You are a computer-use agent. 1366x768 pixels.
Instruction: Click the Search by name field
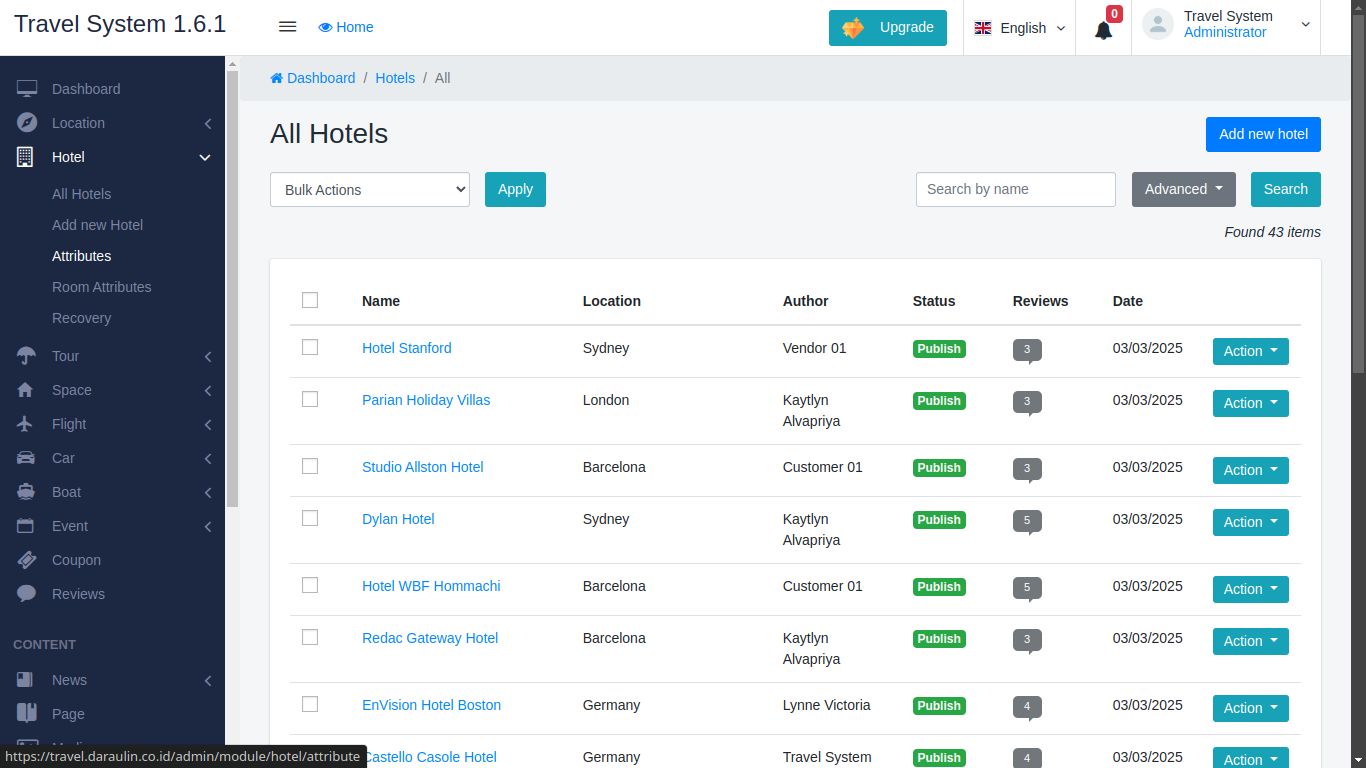click(1015, 189)
